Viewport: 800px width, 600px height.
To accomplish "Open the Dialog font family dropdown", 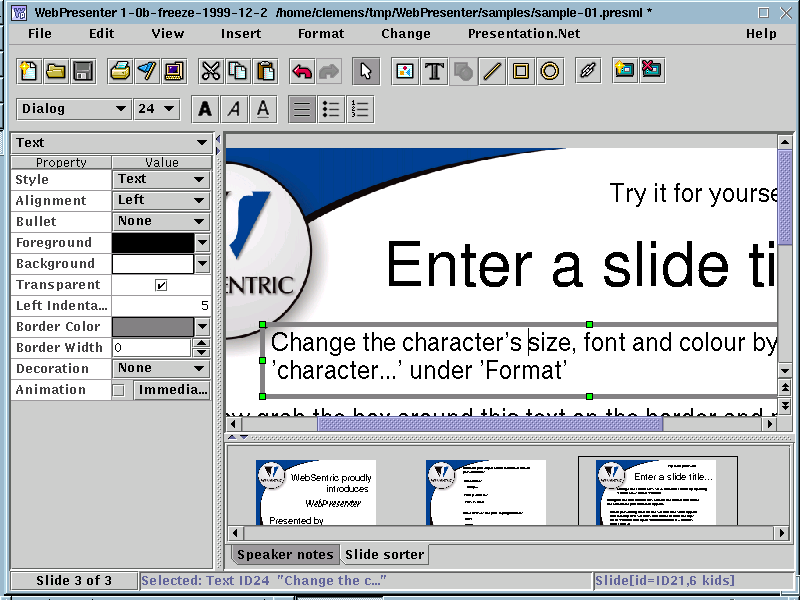I will coord(73,109).
